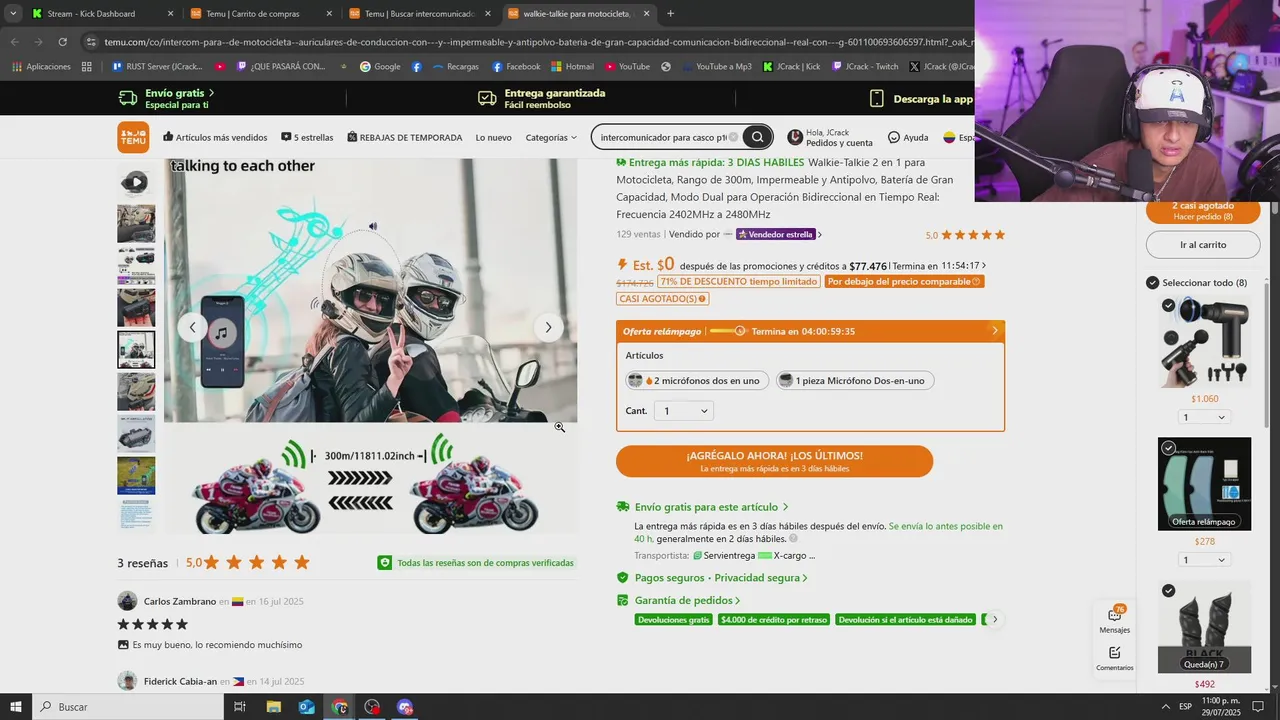
Task: Open JCrack account Pedidos y cuenta
Action: pos(830,137)
